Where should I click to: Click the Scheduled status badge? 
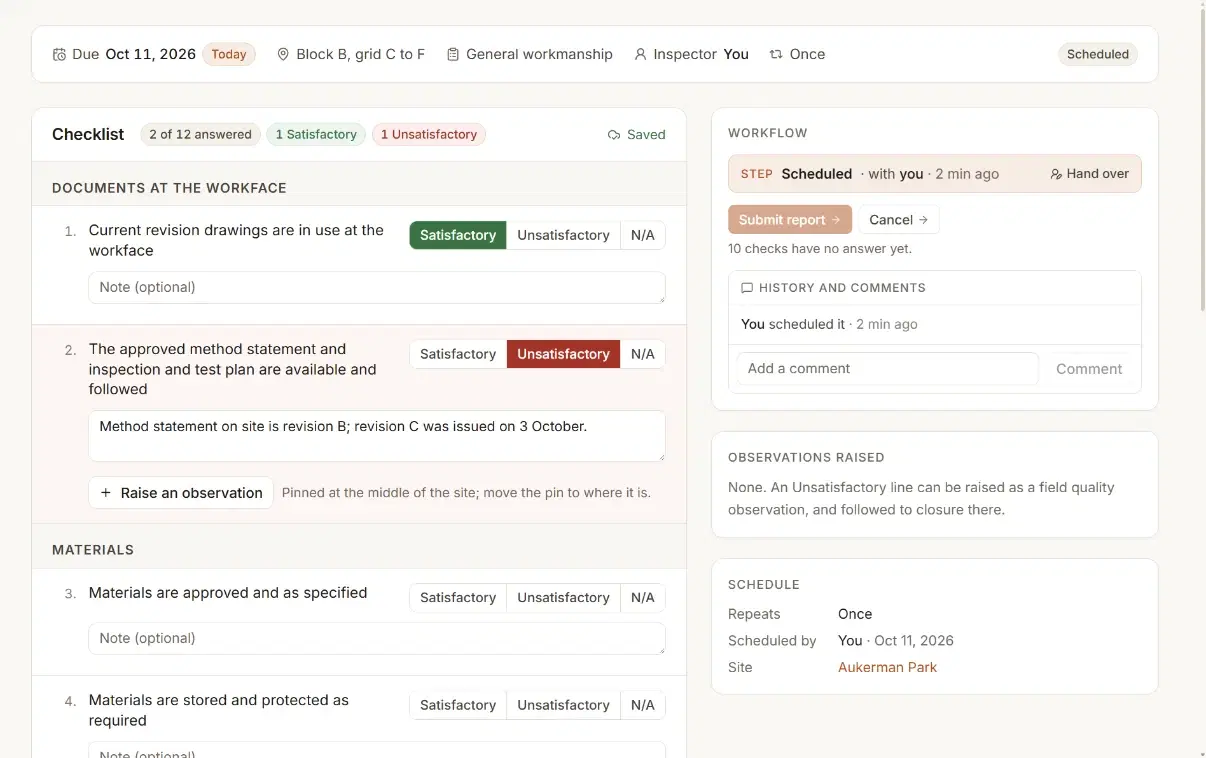1097,54
